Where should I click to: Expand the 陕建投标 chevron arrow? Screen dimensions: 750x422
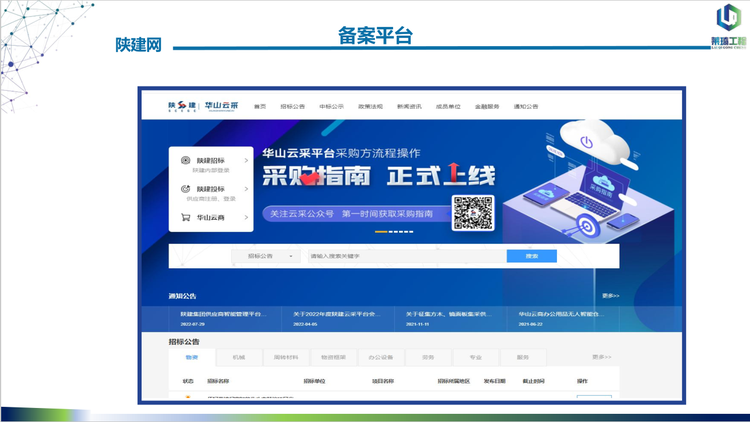(246, 189)
